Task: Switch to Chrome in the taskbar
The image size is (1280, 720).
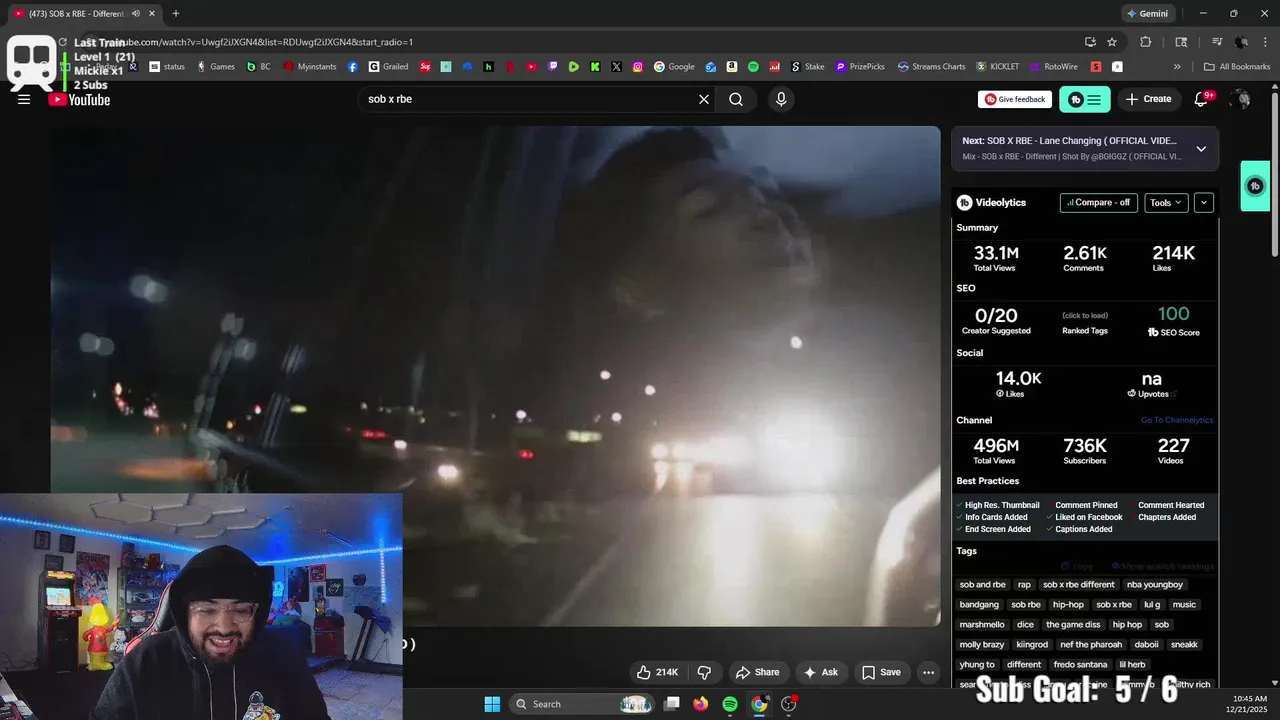Action: coord(760,704)
